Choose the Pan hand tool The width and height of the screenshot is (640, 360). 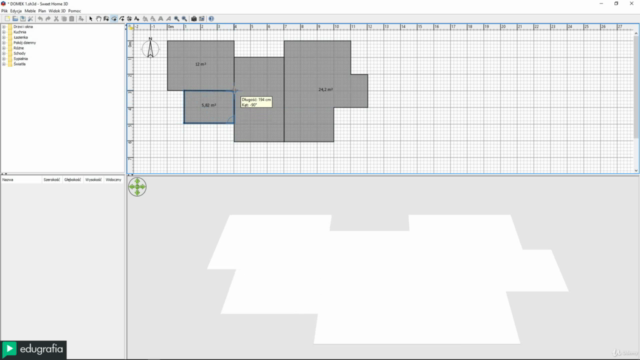[99, 19]
